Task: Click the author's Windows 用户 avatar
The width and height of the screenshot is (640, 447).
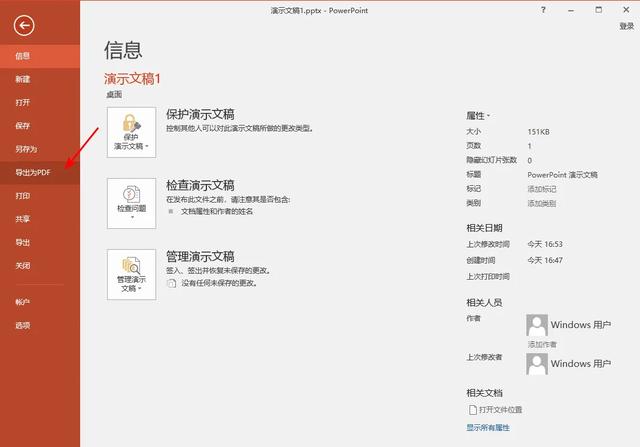Action: (537, 325)
